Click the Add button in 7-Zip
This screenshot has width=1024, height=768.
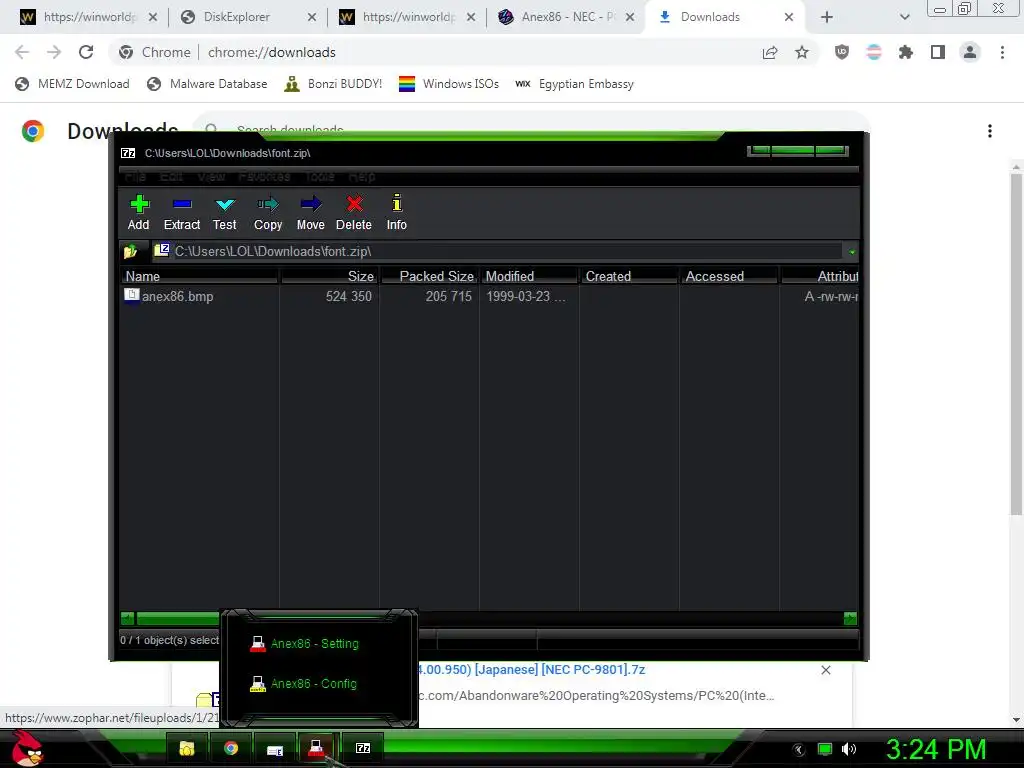click(138, 212)
